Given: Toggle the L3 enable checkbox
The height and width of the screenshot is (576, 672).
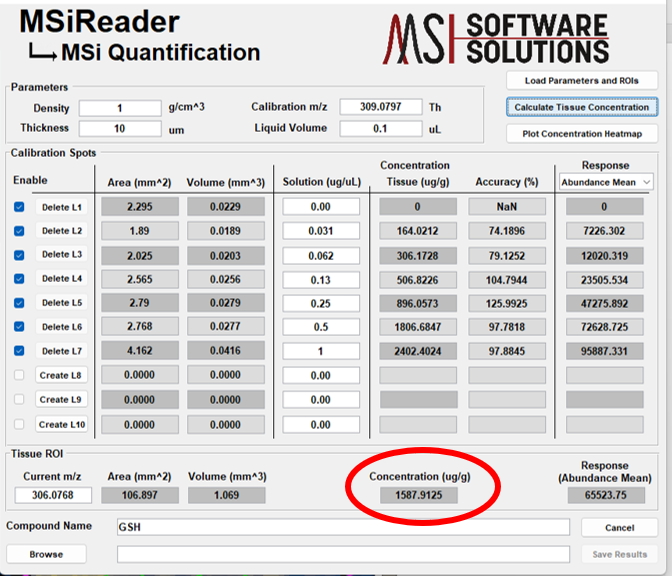Looking at the screenshot, I should (x=19, y=255).
